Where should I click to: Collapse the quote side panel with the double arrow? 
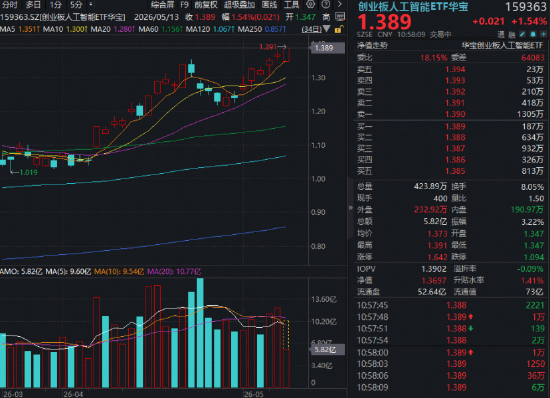(x=350, y=208)
